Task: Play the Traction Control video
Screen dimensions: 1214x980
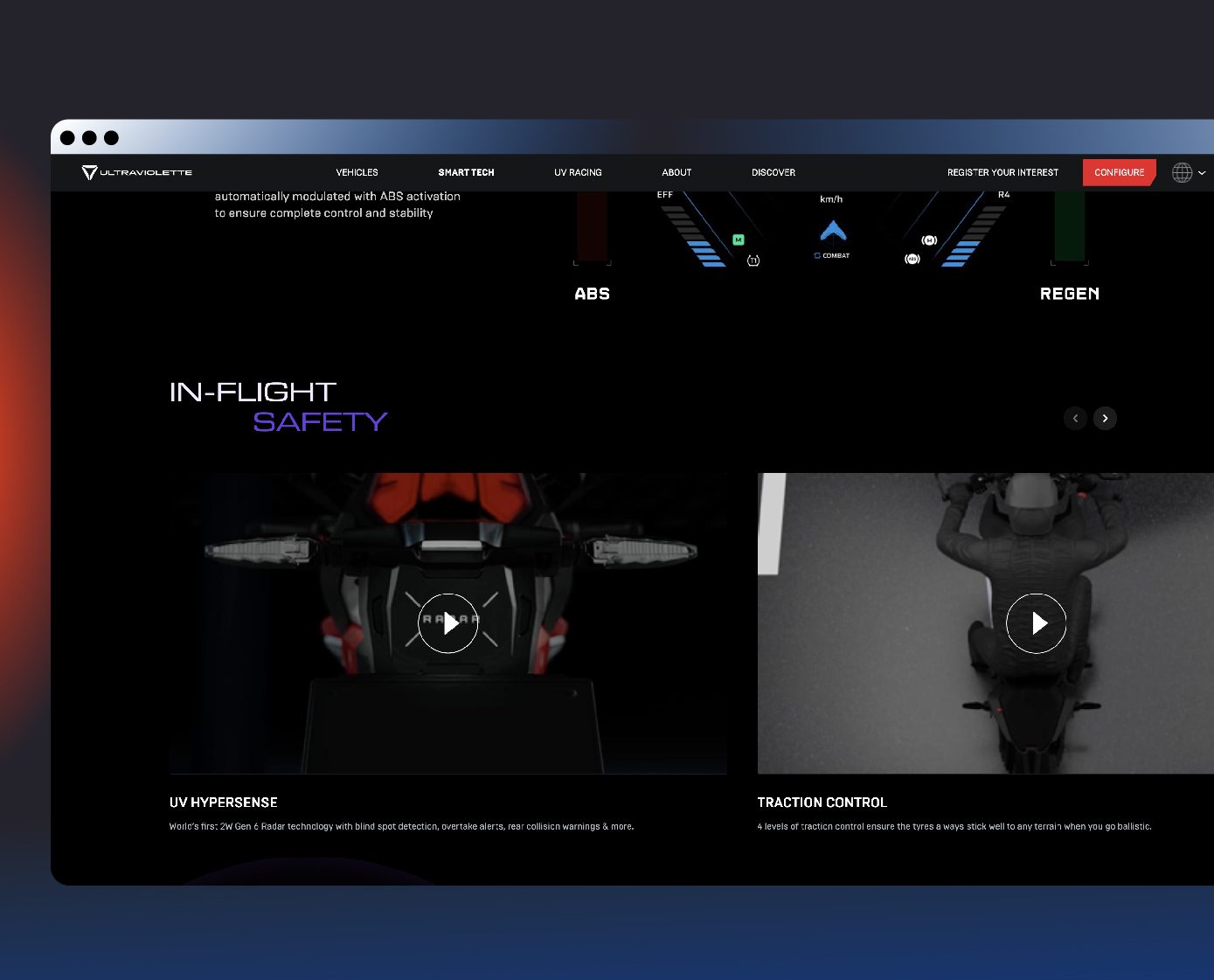Action: click(x=1036, y=623)
